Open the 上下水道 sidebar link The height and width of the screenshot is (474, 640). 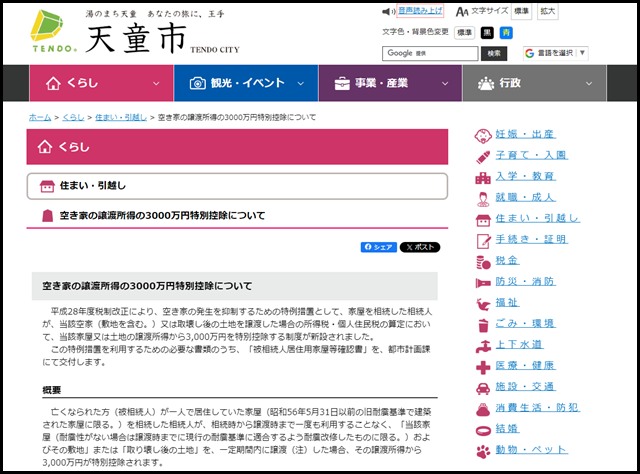(519, 345)
